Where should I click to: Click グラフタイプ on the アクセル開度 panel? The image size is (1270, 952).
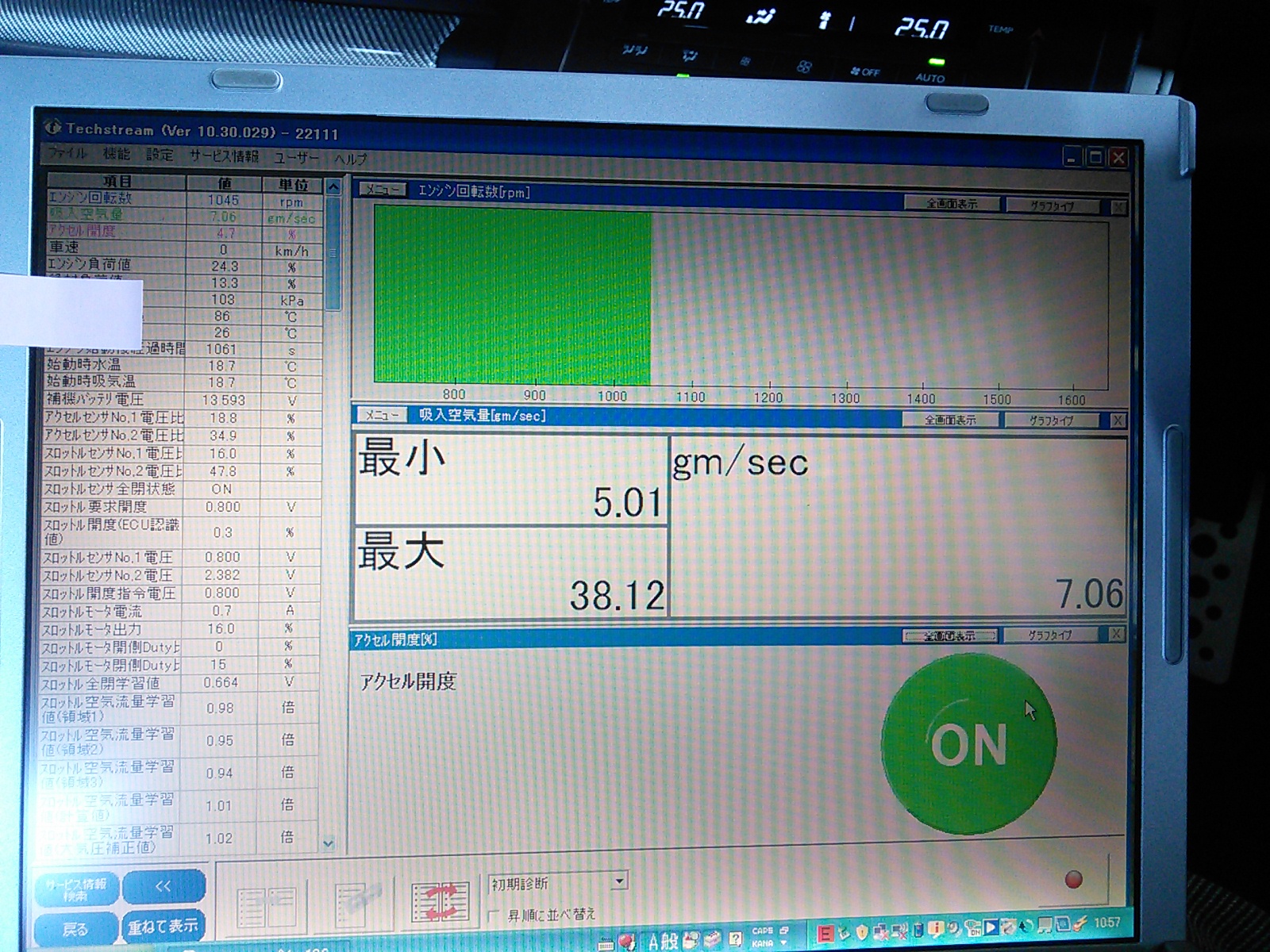(1050, 635)
